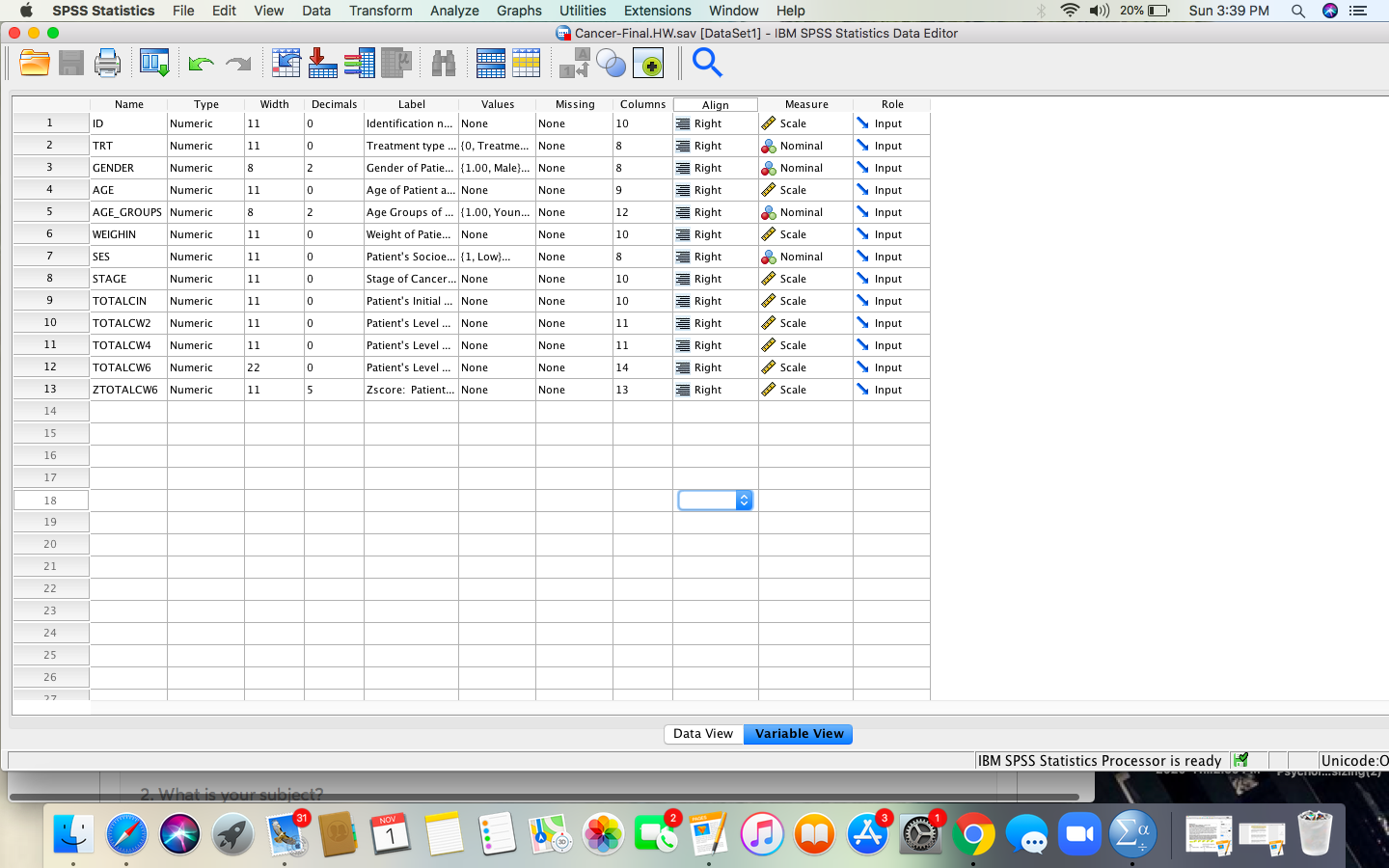1389x868 pixels.
Task: Open Spotlight search in the macOS menu bar
Action: [1297, 11]
